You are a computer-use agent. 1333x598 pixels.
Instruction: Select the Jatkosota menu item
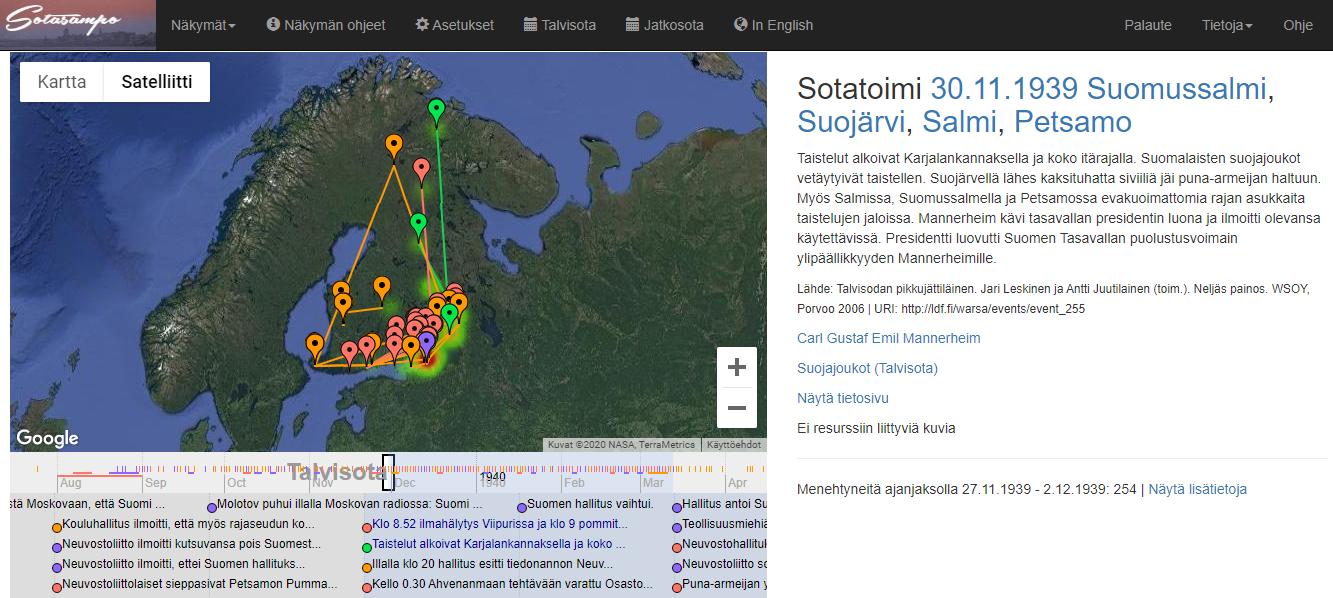664,25
